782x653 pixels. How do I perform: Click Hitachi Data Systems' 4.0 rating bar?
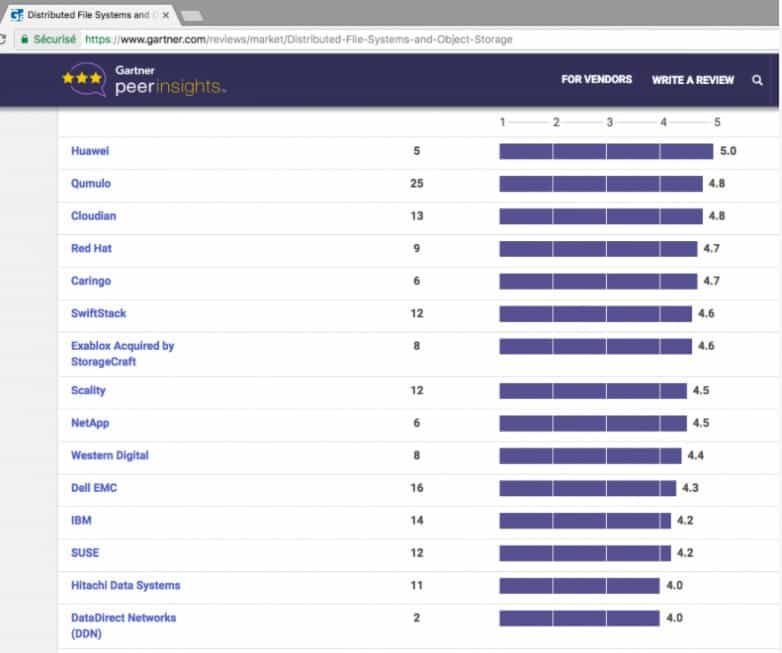(x=579, y=585)
